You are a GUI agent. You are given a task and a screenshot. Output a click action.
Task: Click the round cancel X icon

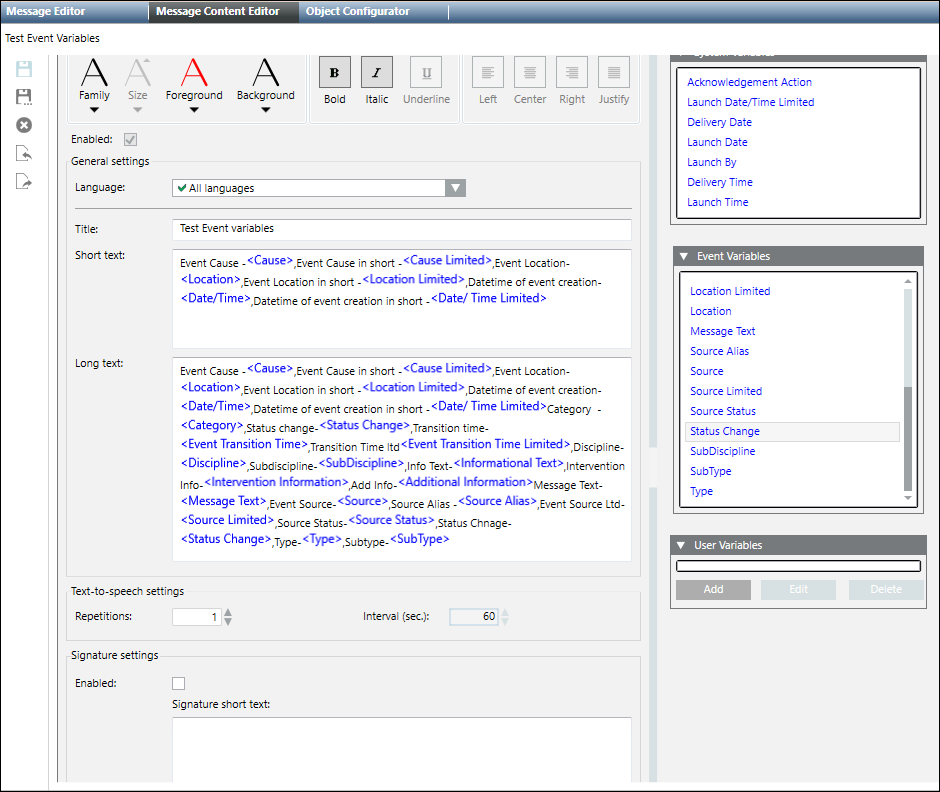24,125
